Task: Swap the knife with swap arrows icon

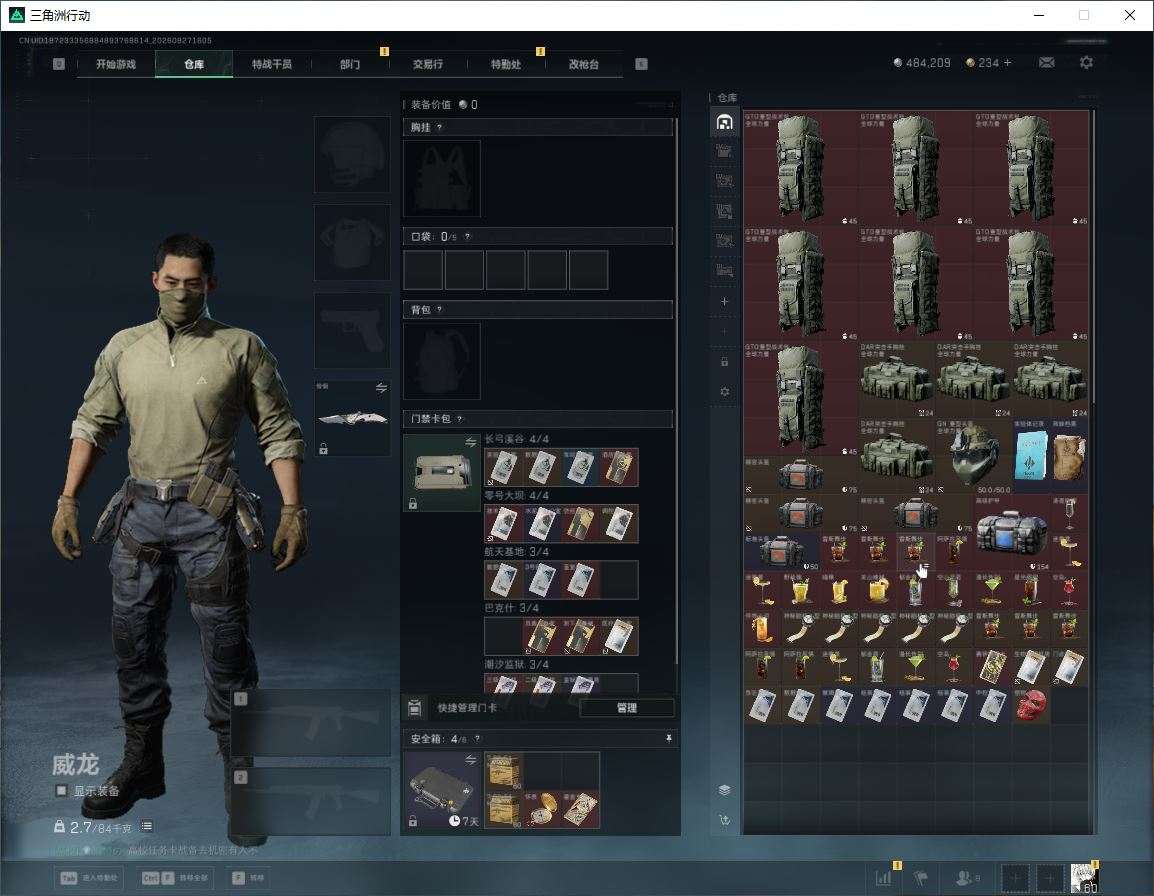Action: (x=381, y=388)
